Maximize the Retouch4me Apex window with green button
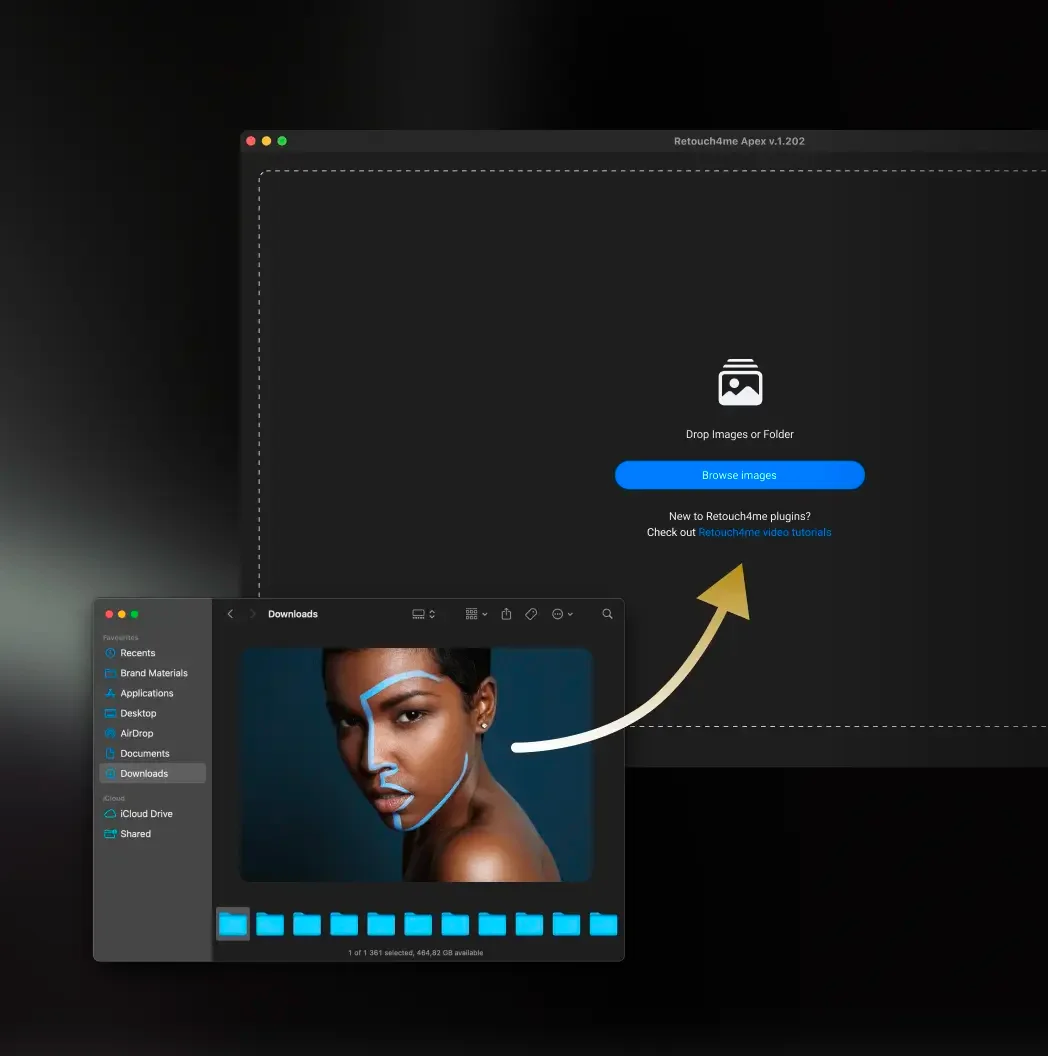The width and height of the screenshot is (1048, 1056). [x=282, y=141]
